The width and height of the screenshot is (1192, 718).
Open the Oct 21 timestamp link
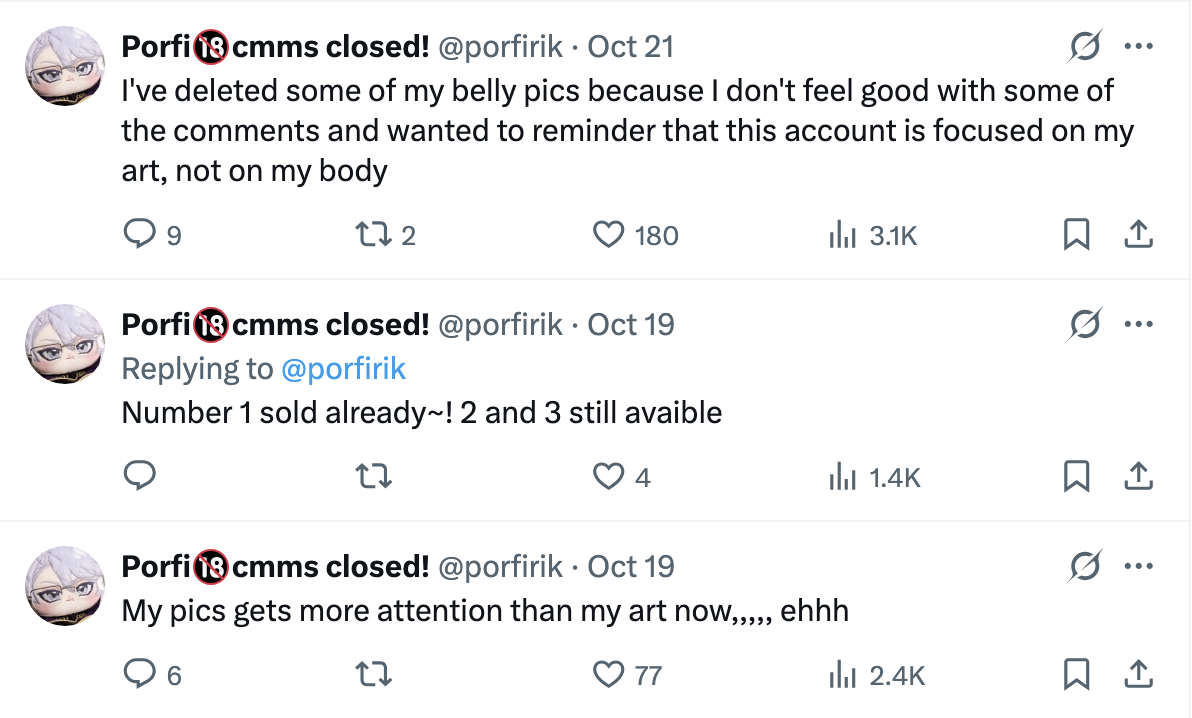click(630, 46)
